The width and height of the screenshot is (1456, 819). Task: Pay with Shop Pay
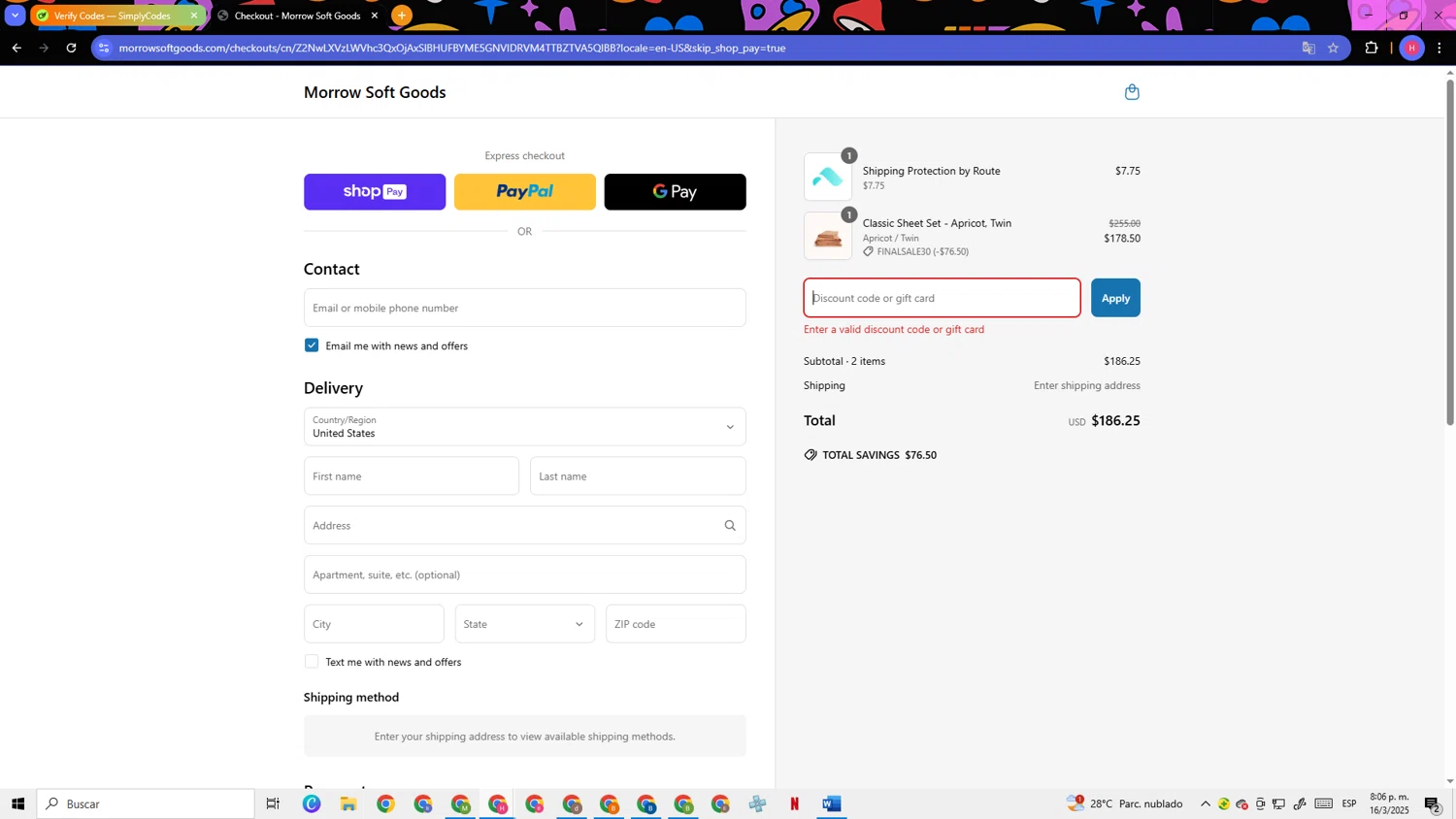(375, 192)
